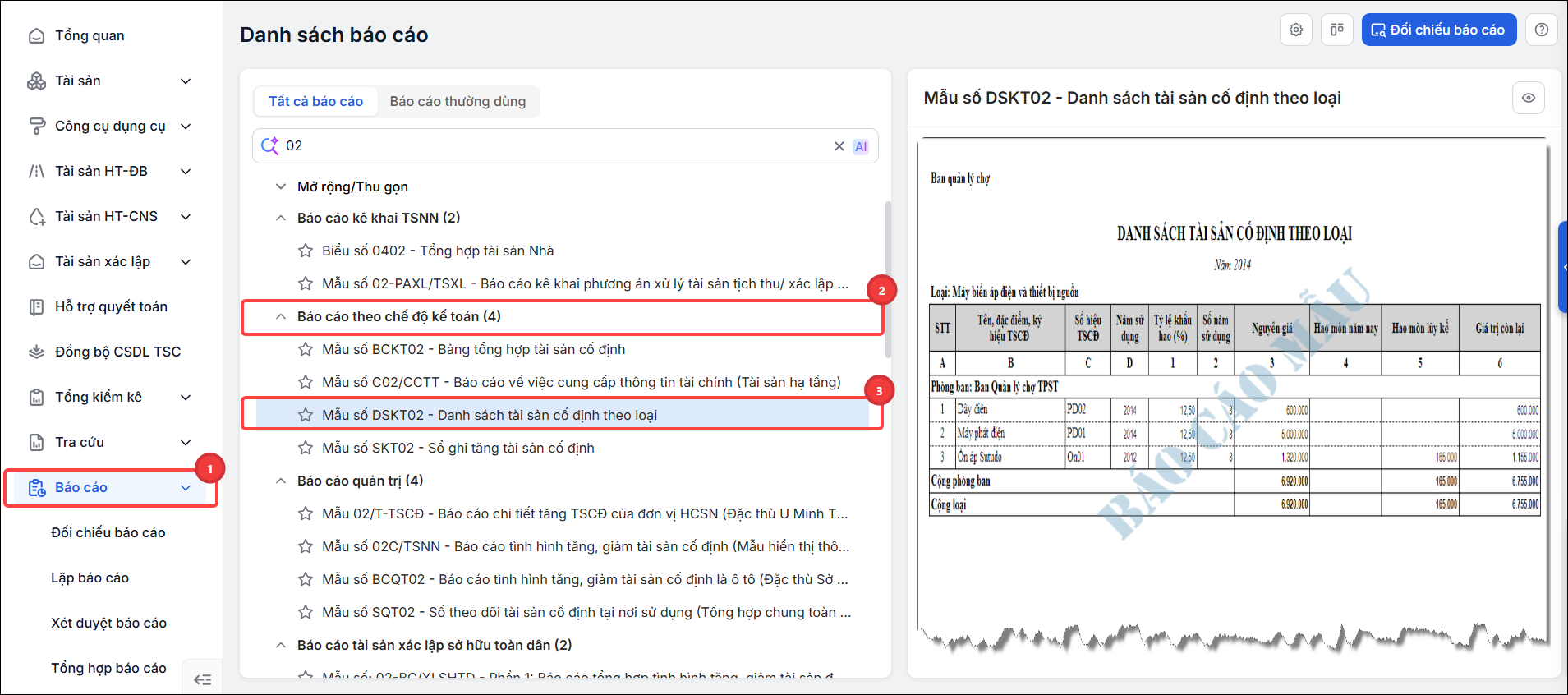Image resolution: width=1568 pixels, height=695 pixels.
Task: Switch to Báo cáo thường dùng tab
Action: coord(458,101)
